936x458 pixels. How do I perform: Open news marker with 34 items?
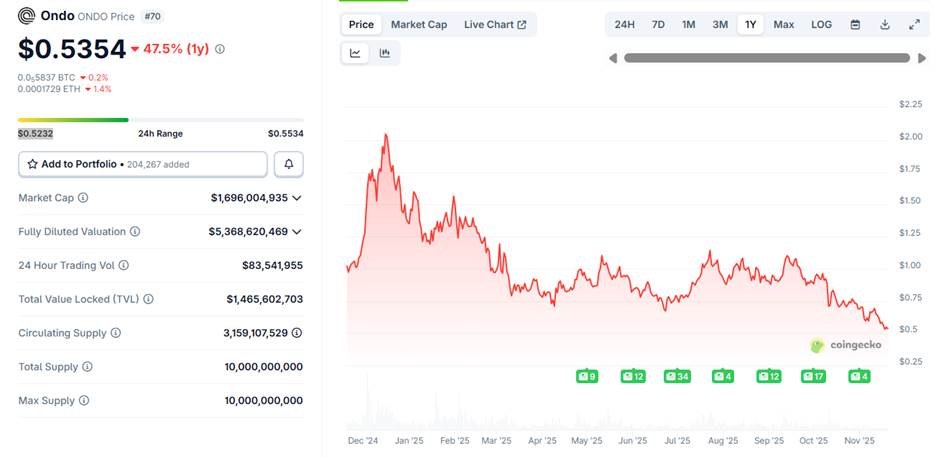pos(676,376)
